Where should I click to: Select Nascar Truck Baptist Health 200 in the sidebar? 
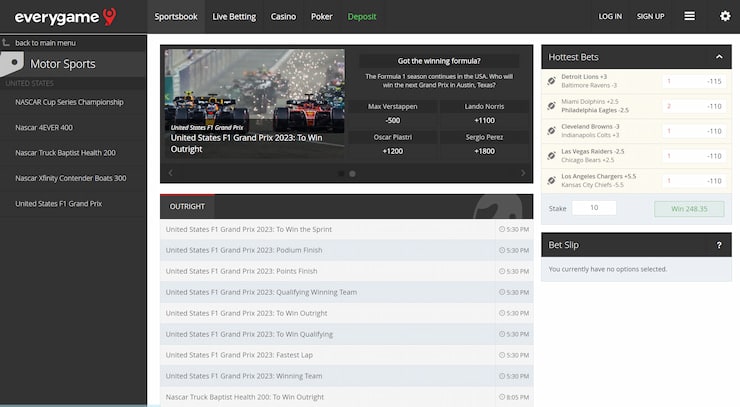(65, 153)
